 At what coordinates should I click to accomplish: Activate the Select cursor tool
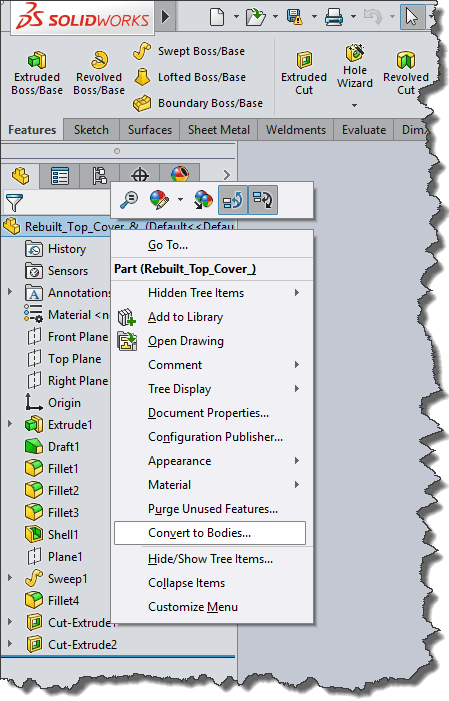pos(412,17)
